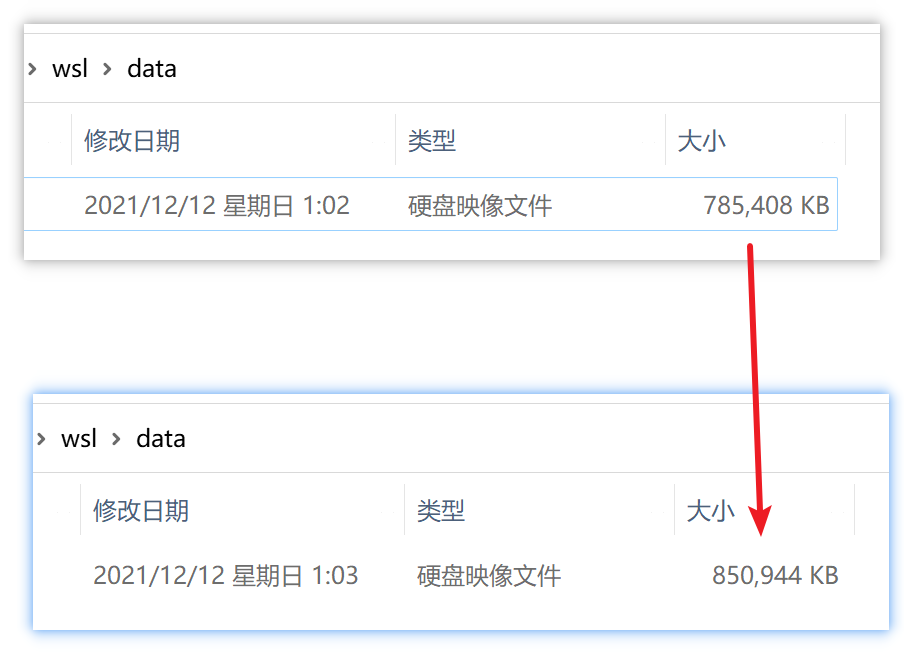
Task: Sort by 修改日期 column in upper window
Action: click(x=132, y=141)
